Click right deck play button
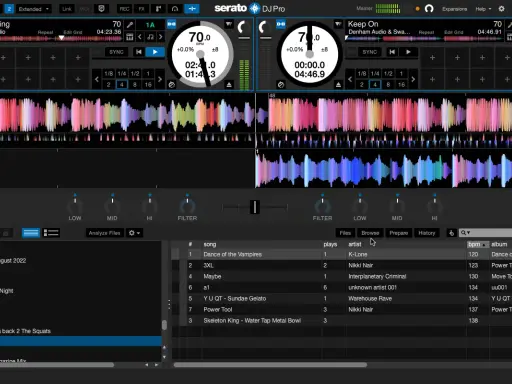512x384 pixels. coord(408,52)
